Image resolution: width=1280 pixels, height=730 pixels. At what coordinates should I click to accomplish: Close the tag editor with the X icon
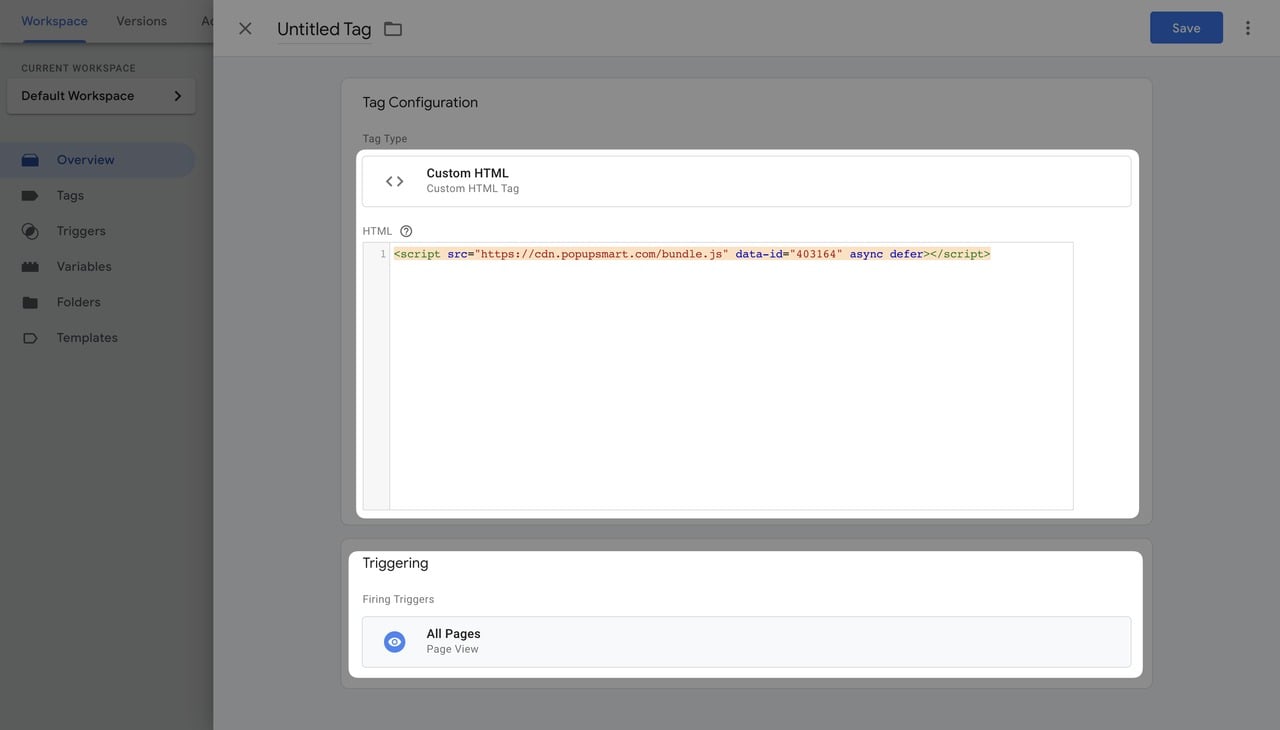[245, 29]
